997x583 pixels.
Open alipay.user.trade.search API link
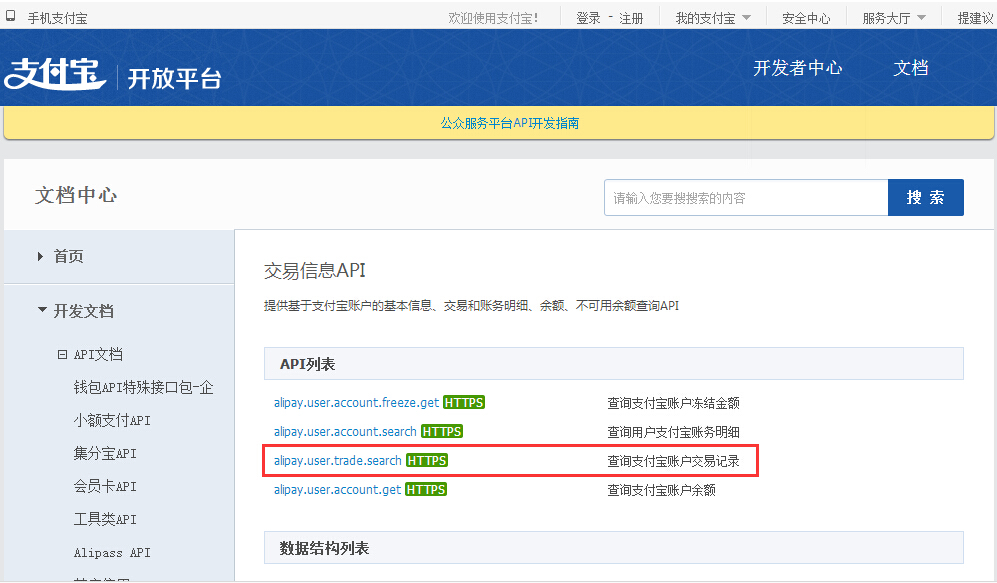point(338,461)
